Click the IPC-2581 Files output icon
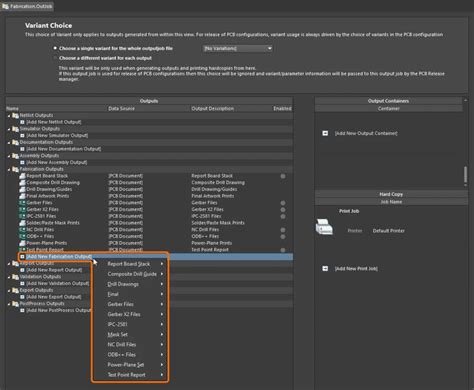This screenshot has height=390, width=474. (x=22, y=216)
